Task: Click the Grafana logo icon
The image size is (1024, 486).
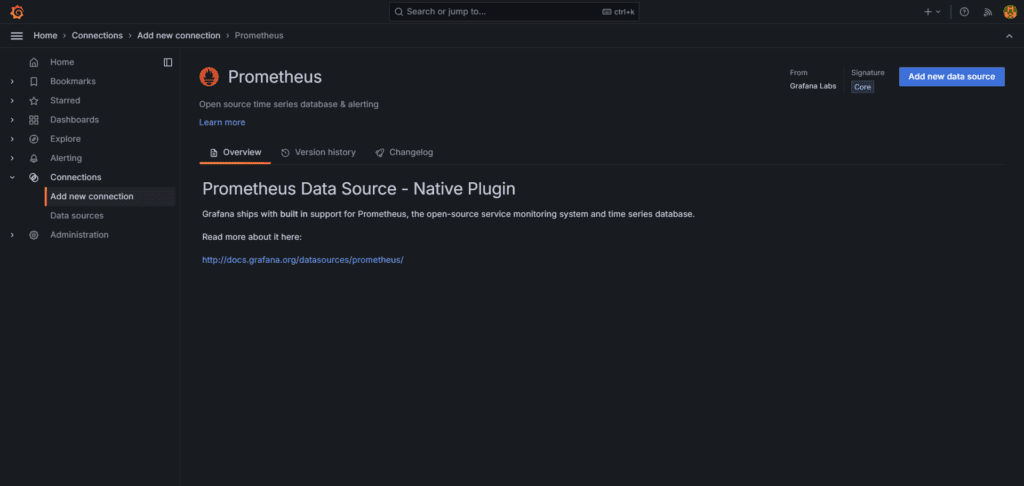Action: coord(17,12)
